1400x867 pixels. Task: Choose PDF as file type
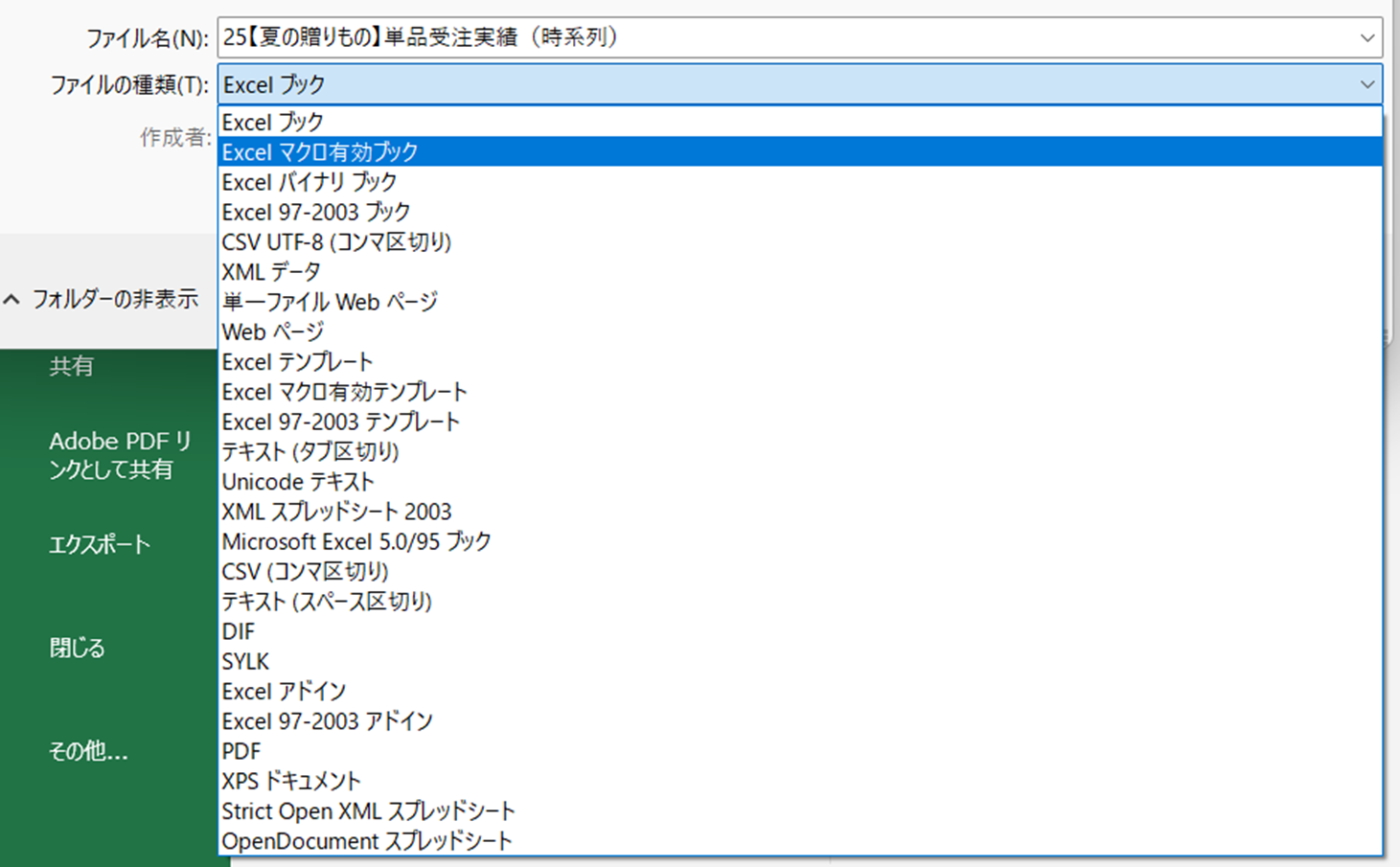[800, 751]
